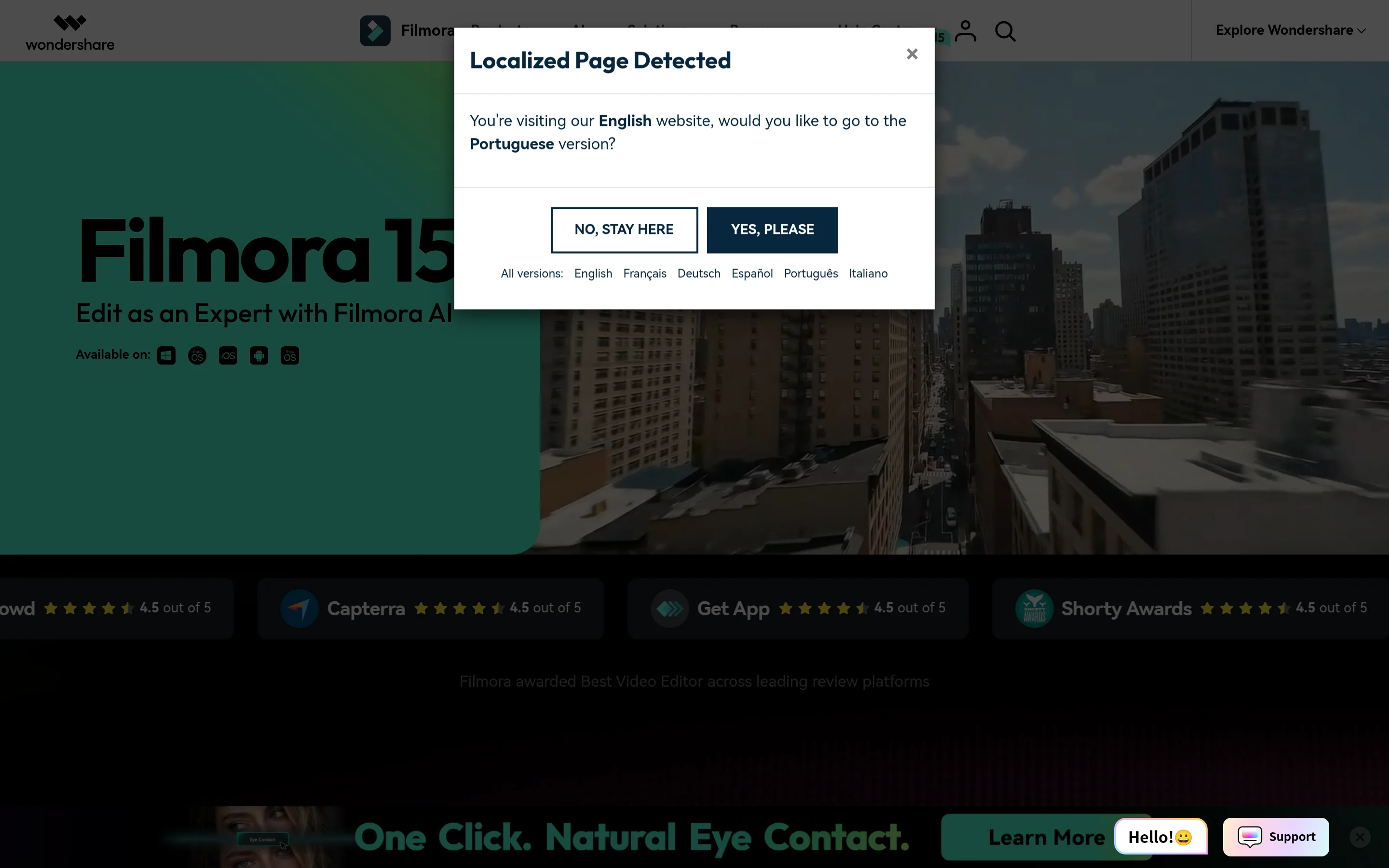This screenshot has width=1389, height=868.
Task: Select the English version link
Action: point(593,274)
